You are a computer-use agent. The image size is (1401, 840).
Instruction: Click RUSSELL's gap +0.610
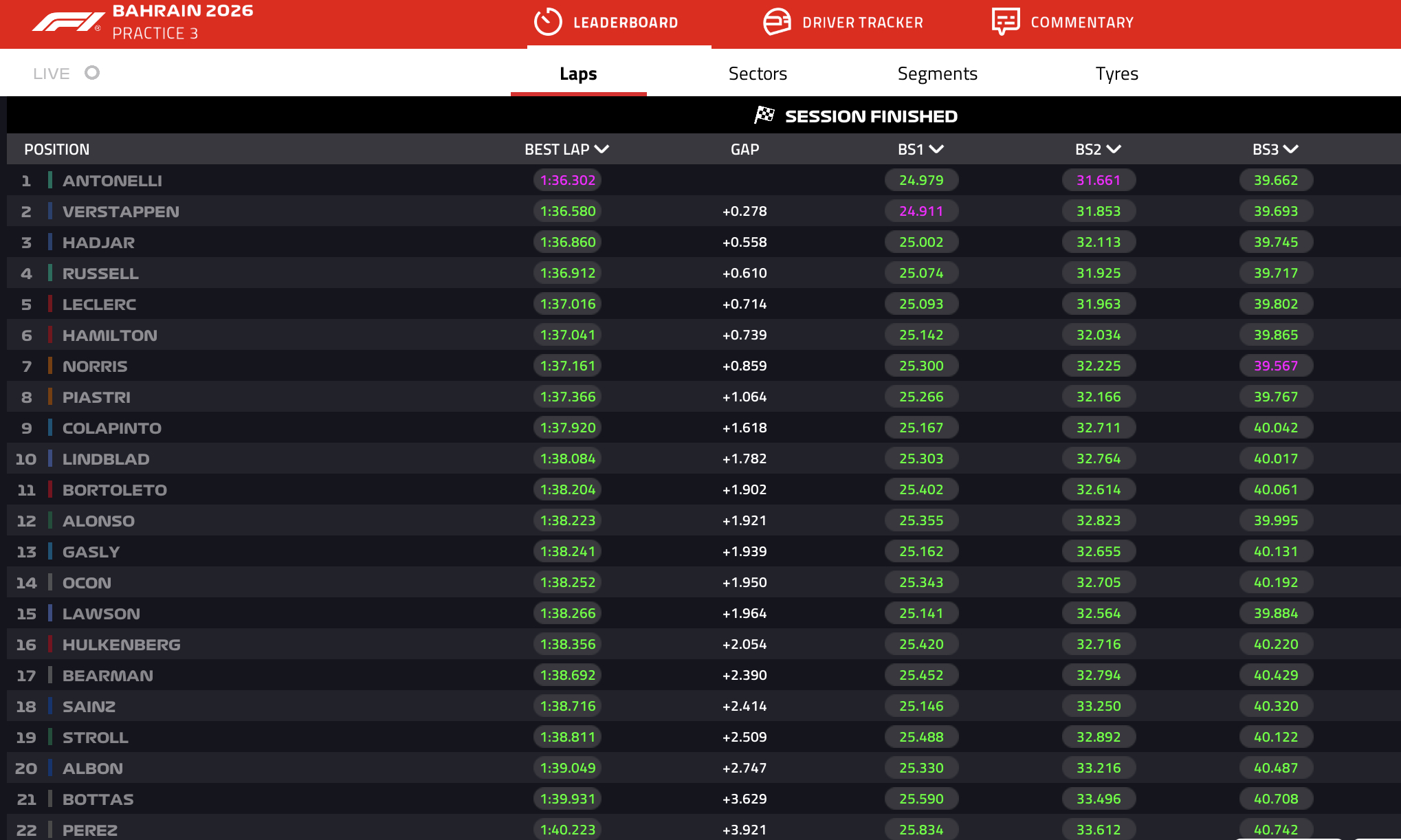click(744, 273)
